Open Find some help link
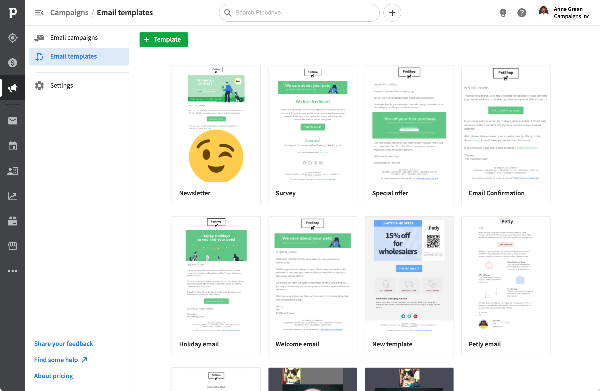Screen dimensions: 600x391 click(x=60, y=360)
